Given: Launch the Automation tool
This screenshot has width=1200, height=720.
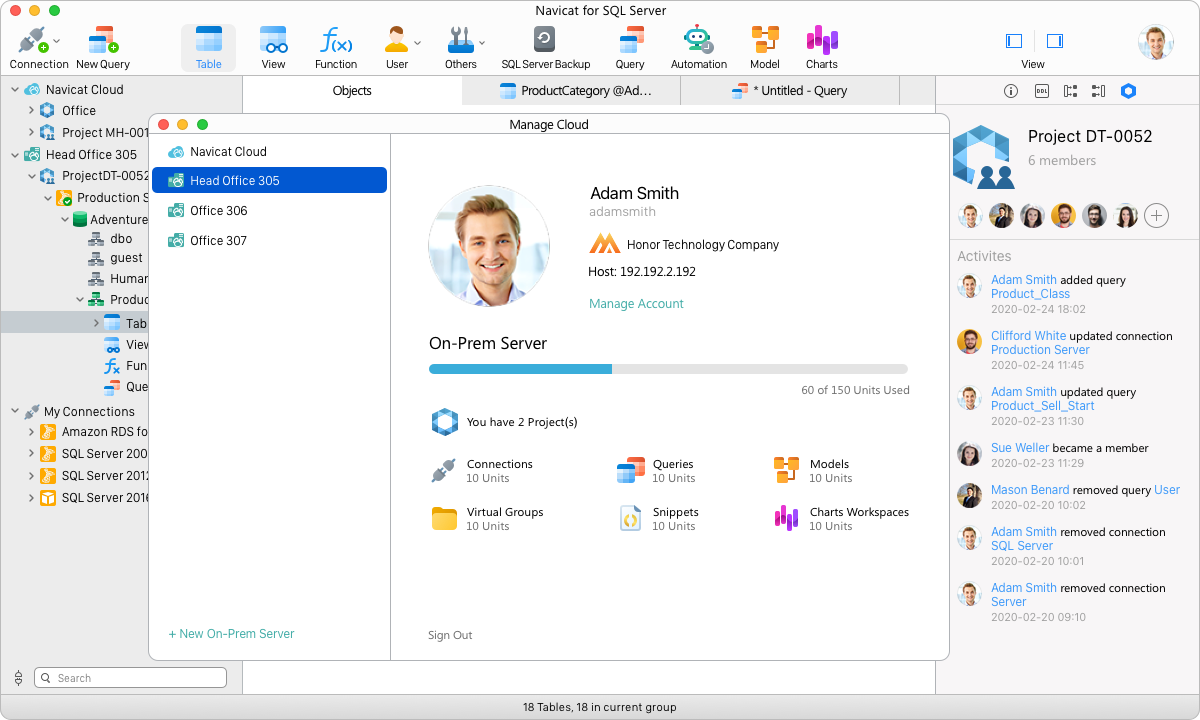Looking at the screenshot, I should click(698, 45).
